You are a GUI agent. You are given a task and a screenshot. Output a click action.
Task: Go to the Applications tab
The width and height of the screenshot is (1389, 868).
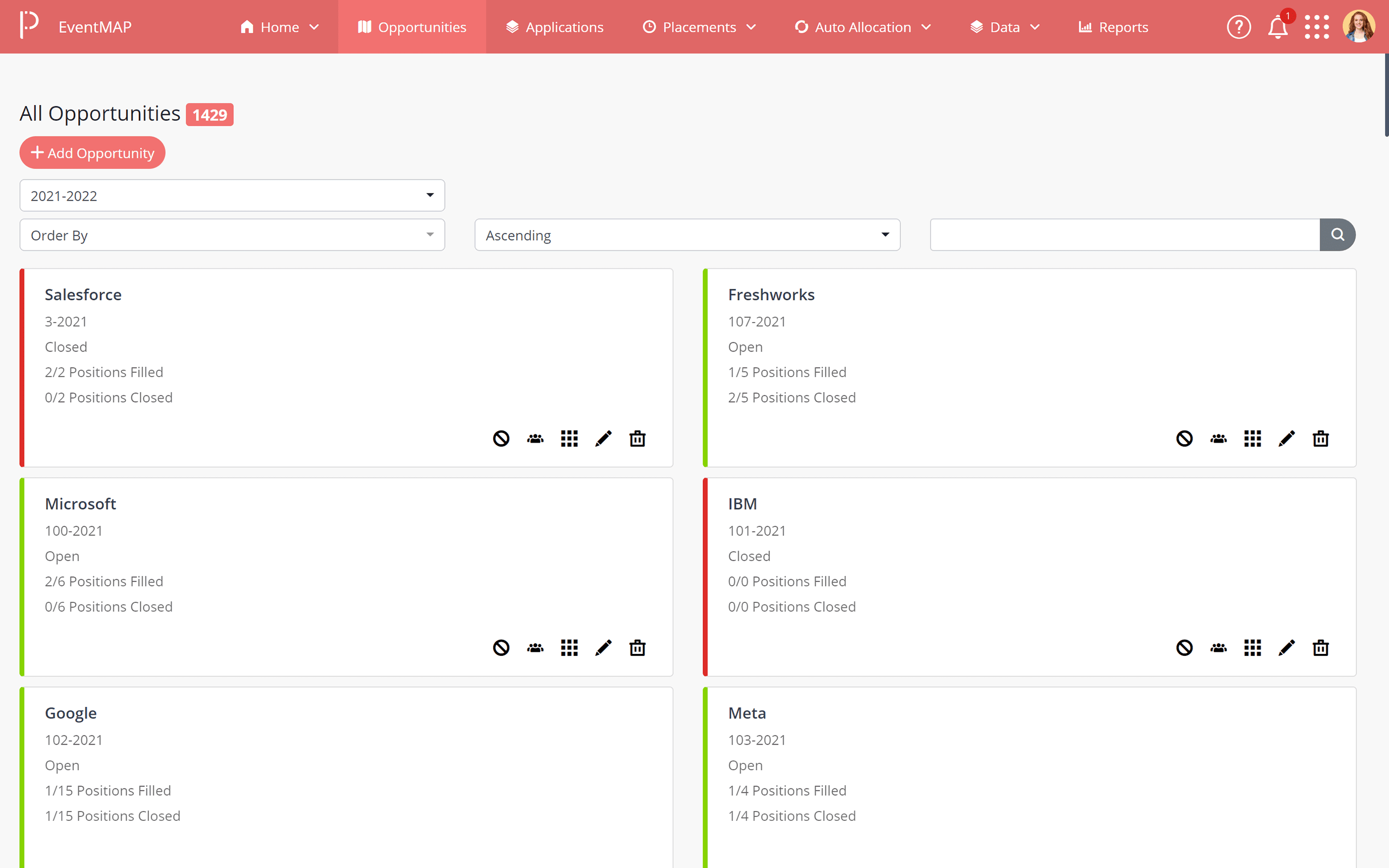click(555, 27)
